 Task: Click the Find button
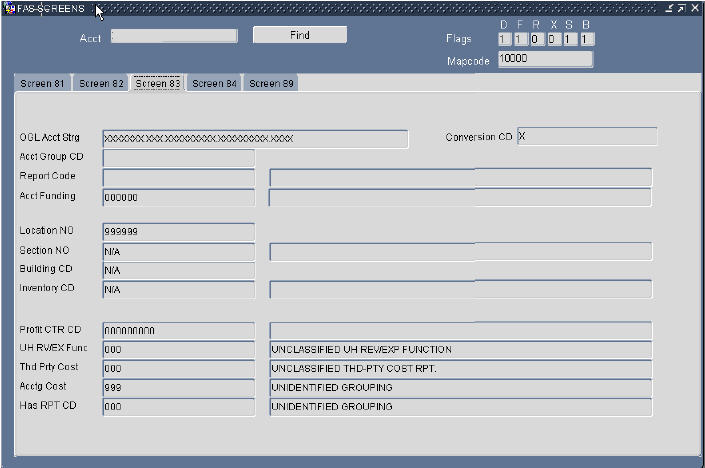coord(299,35)
